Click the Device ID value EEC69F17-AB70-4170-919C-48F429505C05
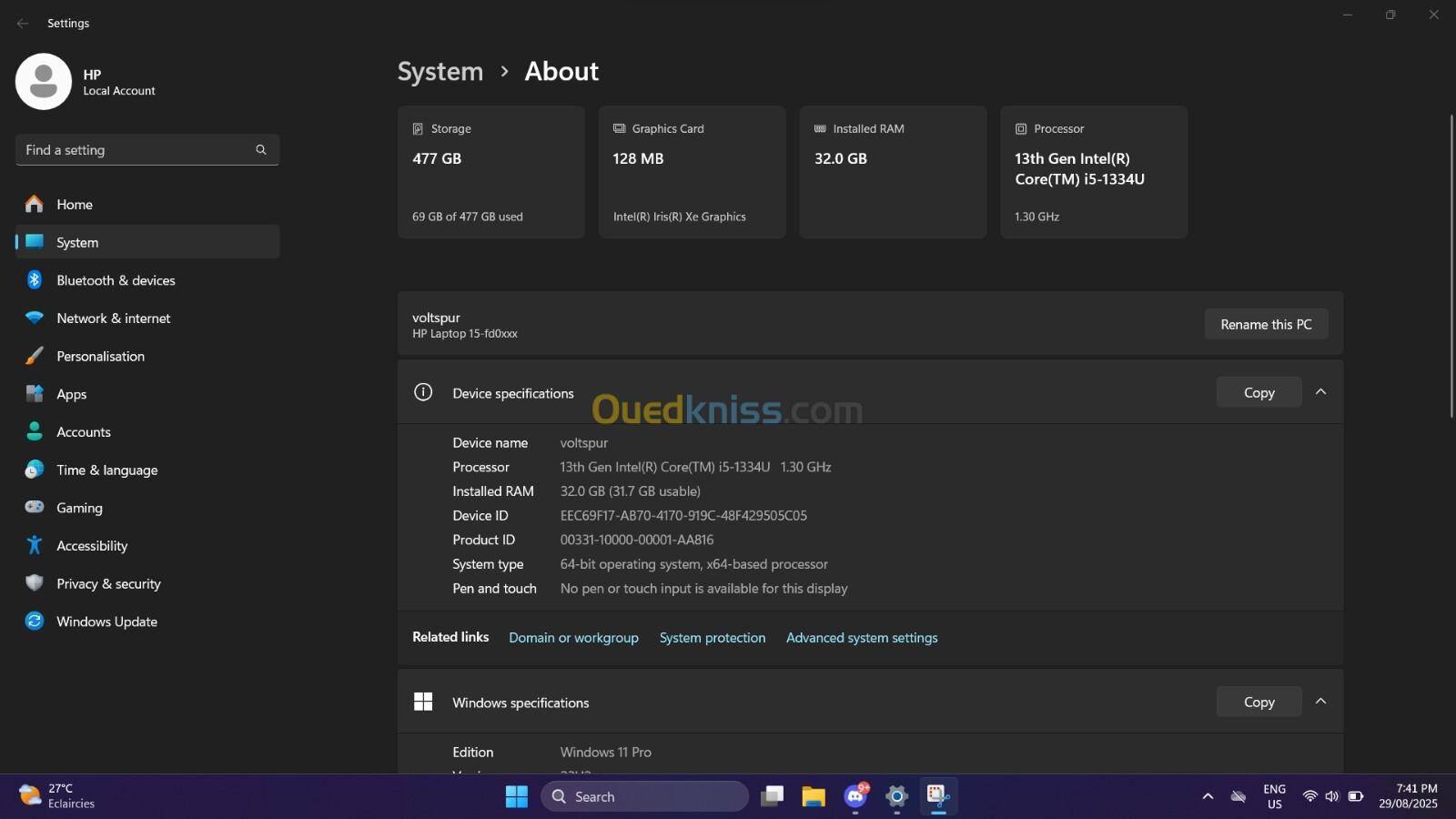 [683, 516]
